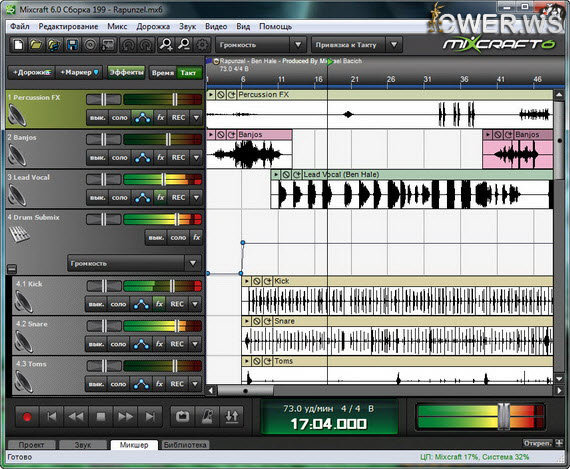Adjust the Percussion FX pan slider

coord(104,99)
